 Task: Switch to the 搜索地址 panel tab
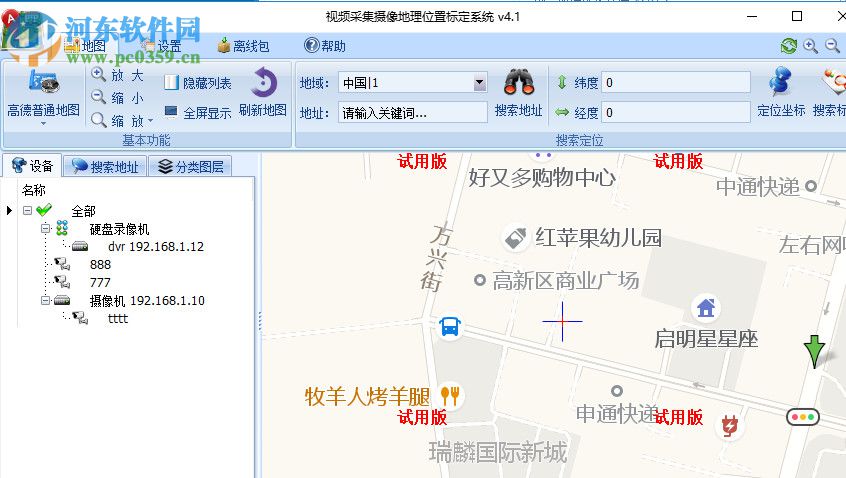tap(105, 167)
